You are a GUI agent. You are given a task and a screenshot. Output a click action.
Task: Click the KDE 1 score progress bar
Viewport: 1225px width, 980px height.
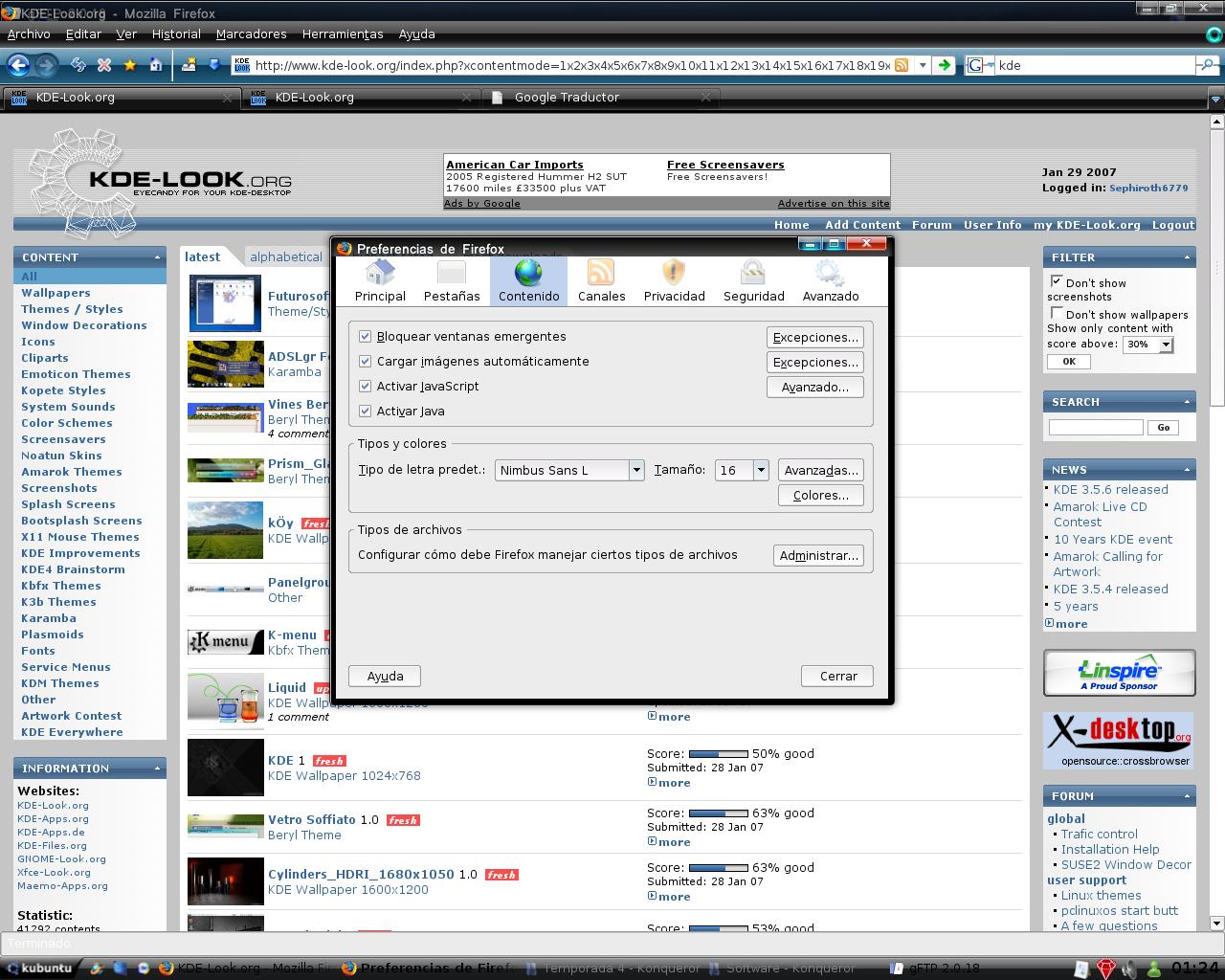point(718,754)
